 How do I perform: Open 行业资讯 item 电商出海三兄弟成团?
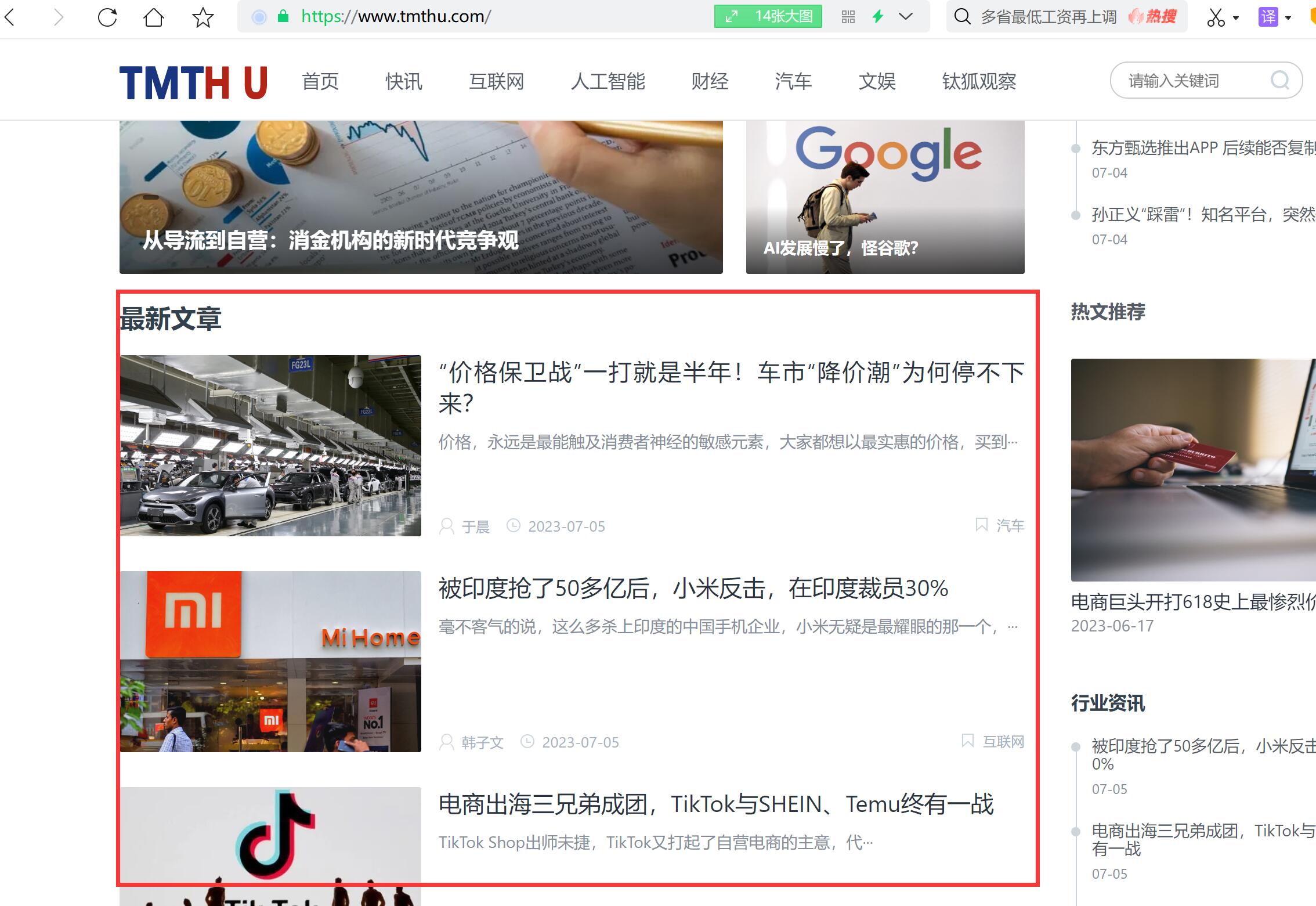coord(1204,839)
